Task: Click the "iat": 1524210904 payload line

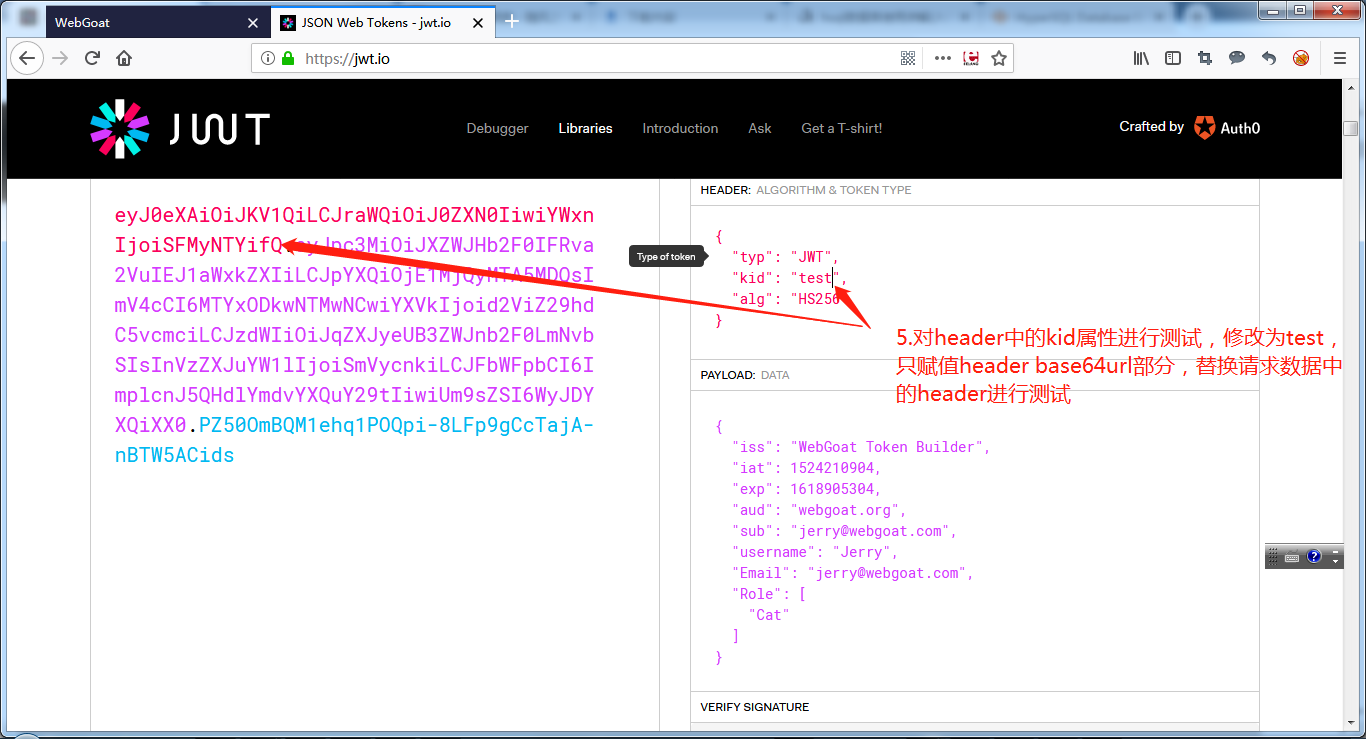Action: 807,468
